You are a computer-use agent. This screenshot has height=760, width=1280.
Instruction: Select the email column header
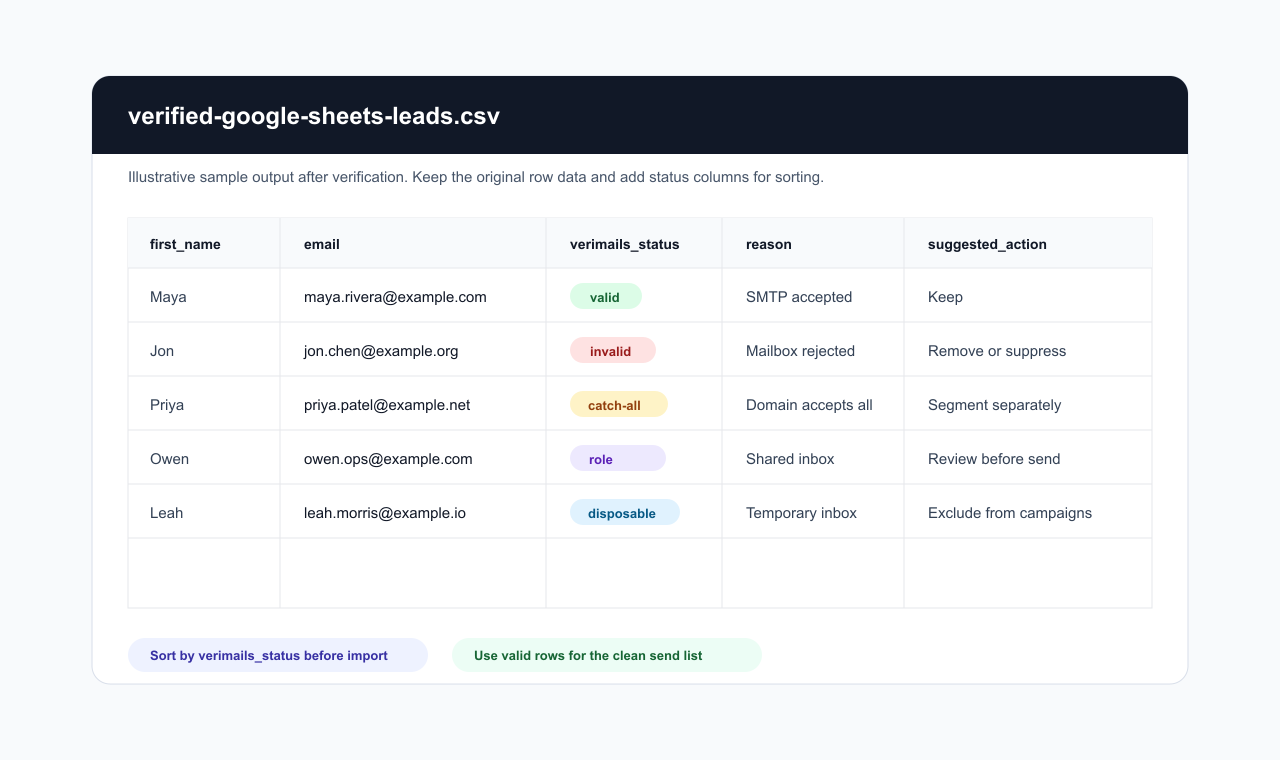(x=413, y=244)
